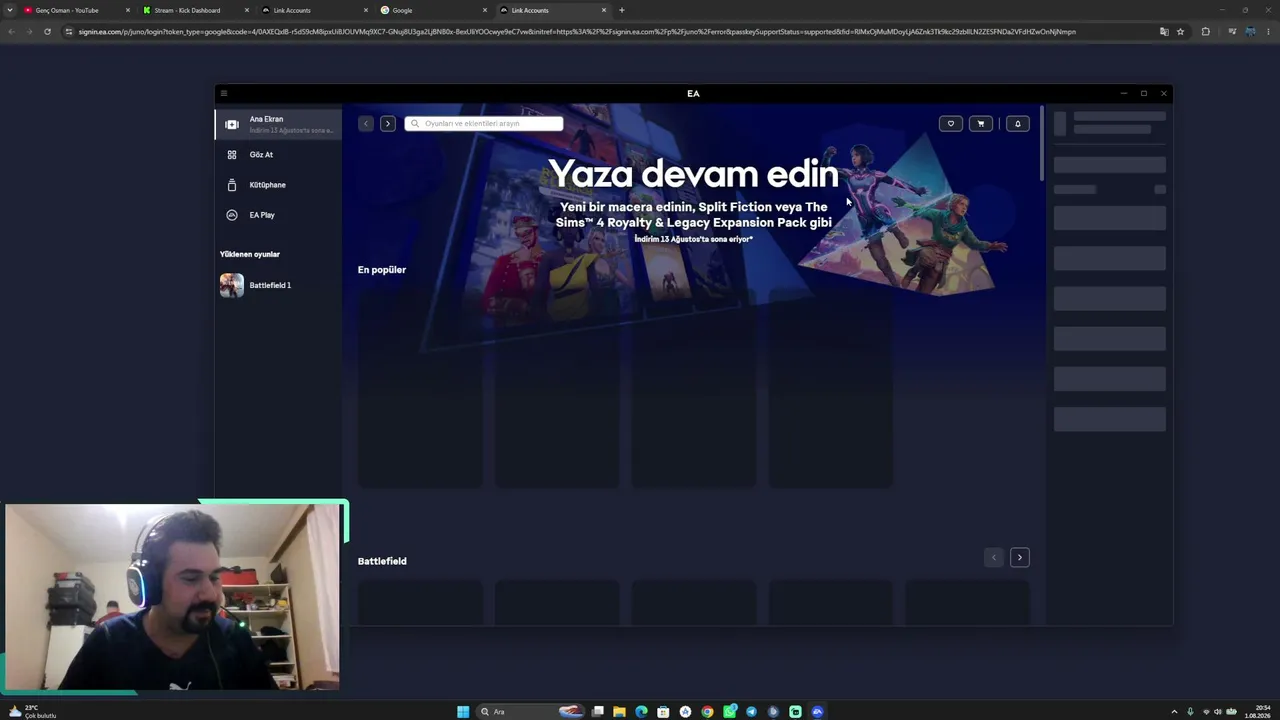The width and height of the screenshot is (1280, 720).
Task: Close the Google browser tab
Action: [x=485, y=10]
